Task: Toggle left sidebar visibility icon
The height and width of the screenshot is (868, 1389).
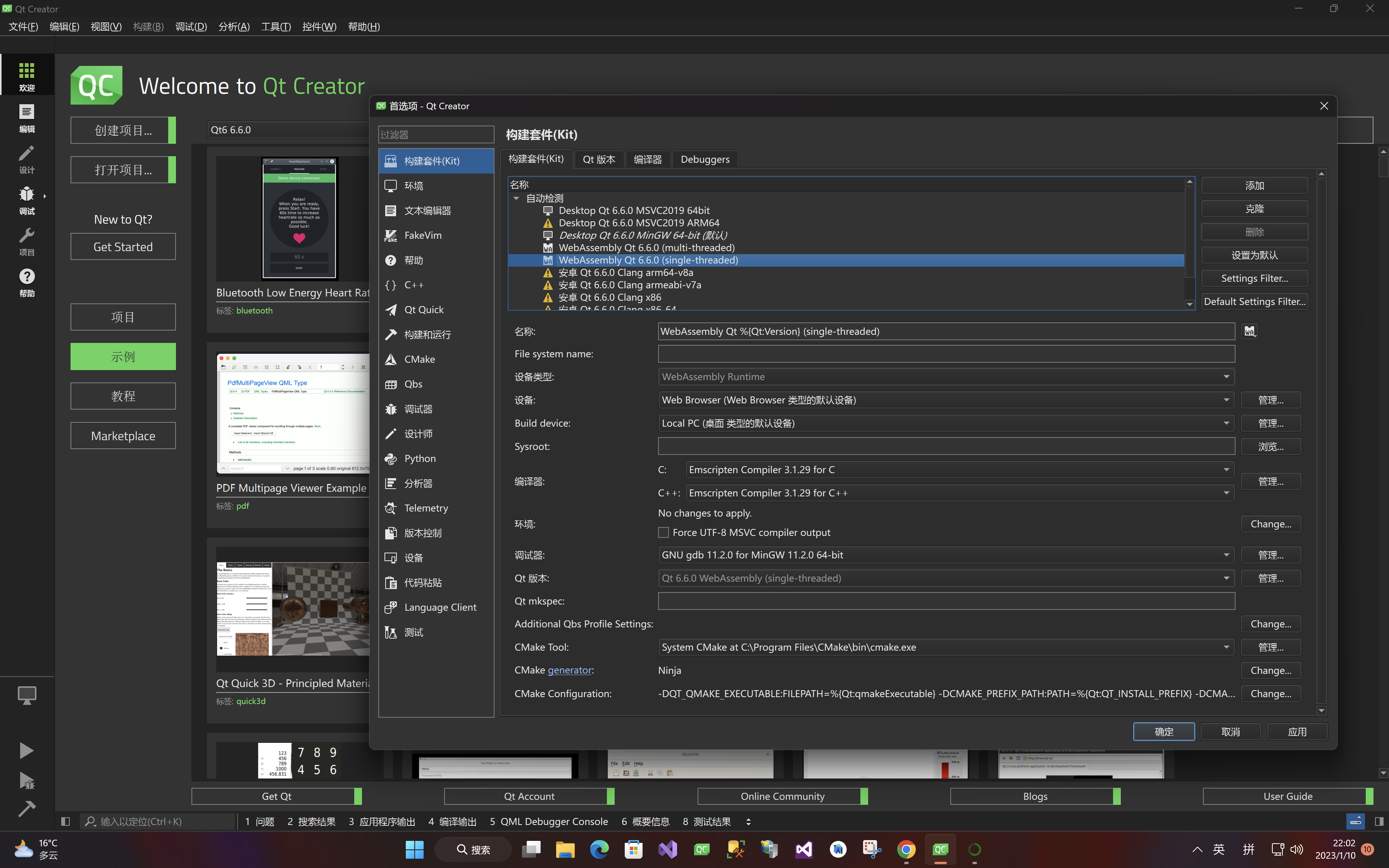Action: pos(65,821)
